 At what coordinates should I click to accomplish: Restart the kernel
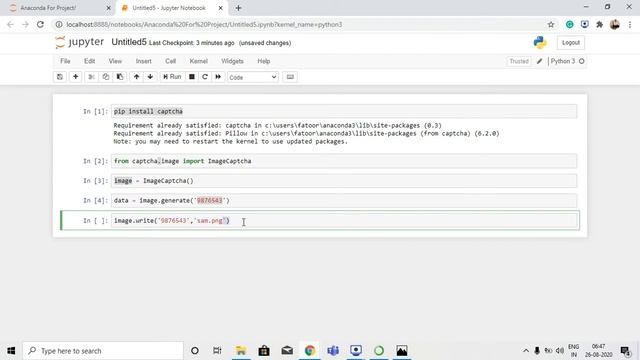pos(205,77)
